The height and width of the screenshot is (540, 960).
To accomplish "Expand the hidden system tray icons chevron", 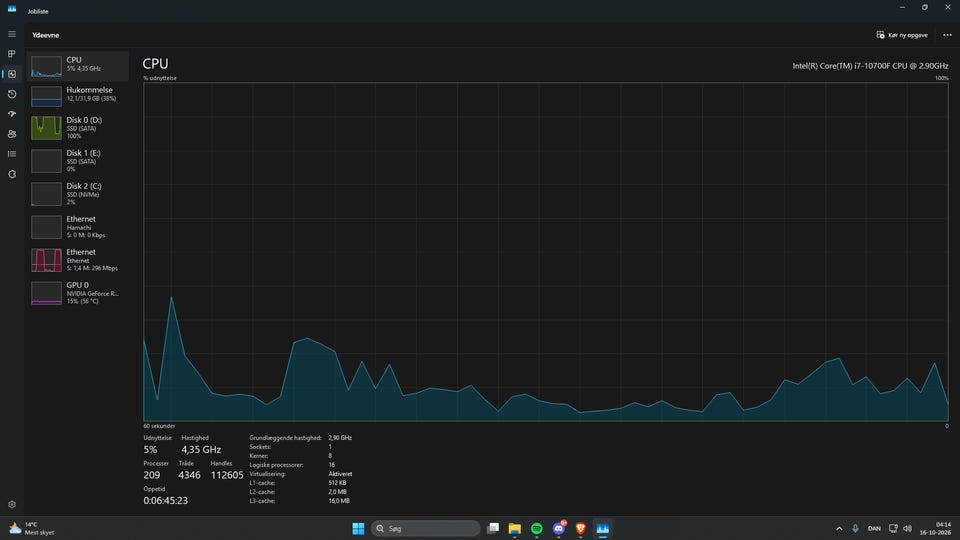I will click(x=839, y=528).
